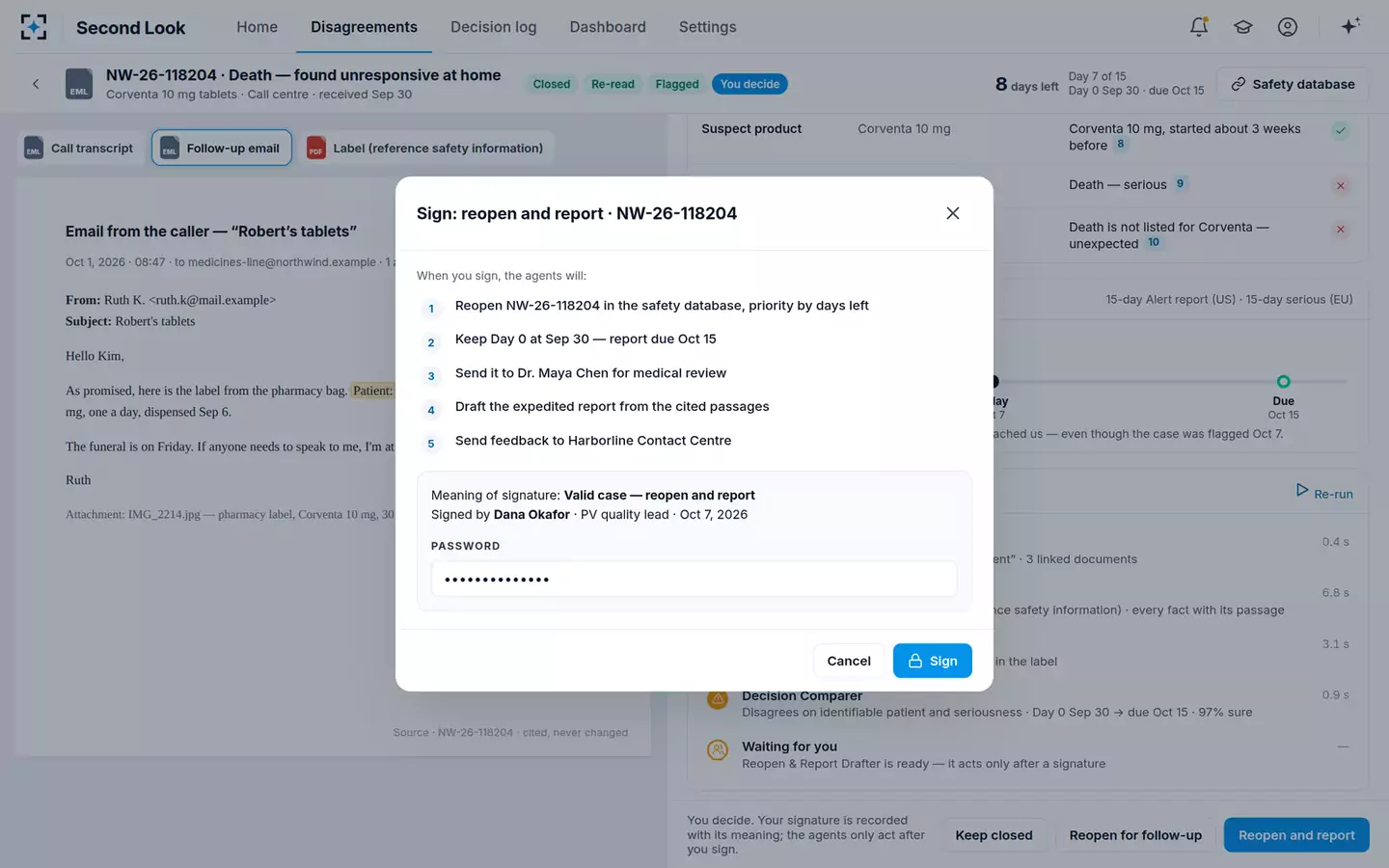Viewport: 1389px width, 868px height.
Task: Click the red X beside Death is not listed
Action: (1340, 230)
